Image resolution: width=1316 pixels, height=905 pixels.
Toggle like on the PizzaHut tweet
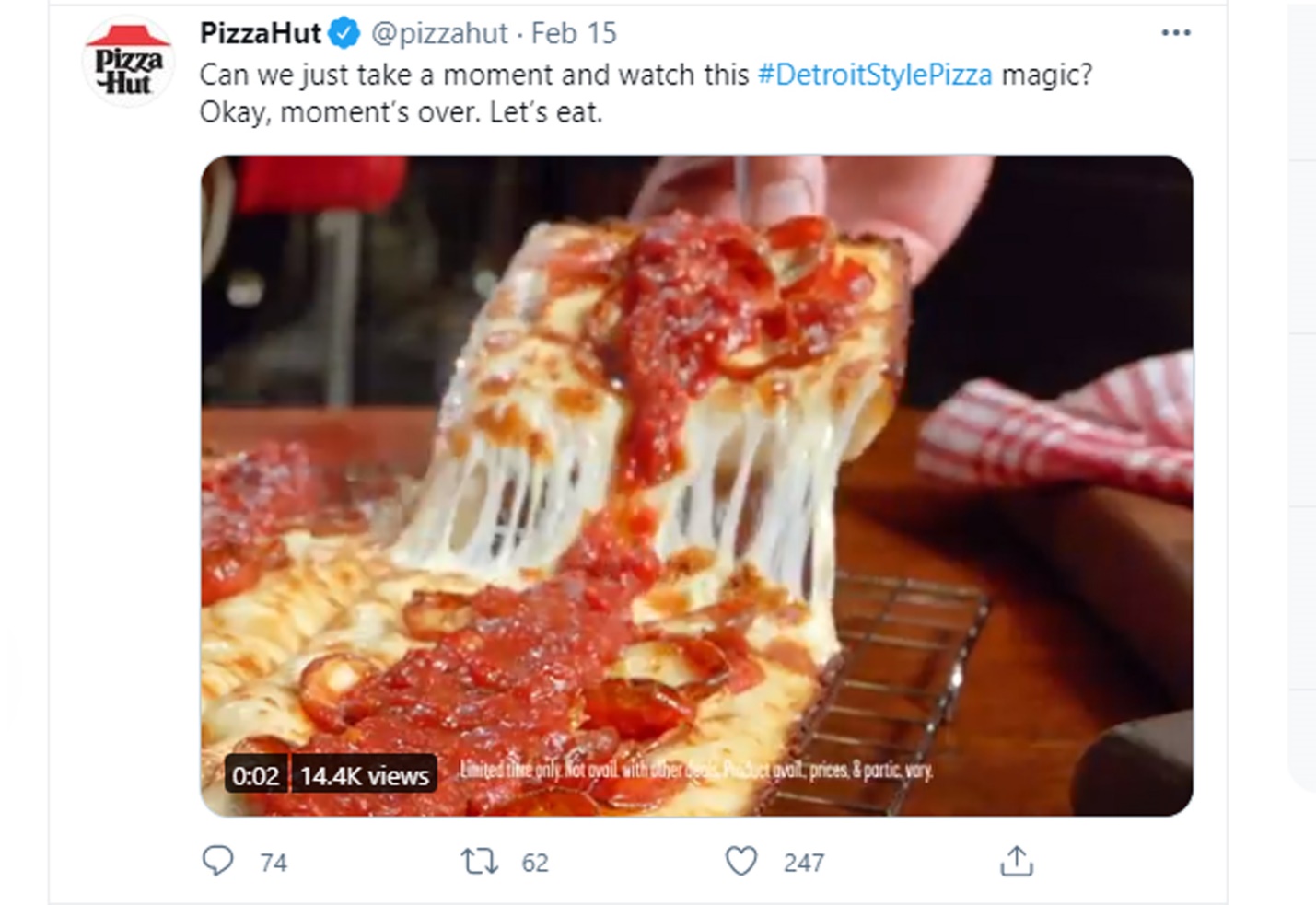(x=741, y=863)
